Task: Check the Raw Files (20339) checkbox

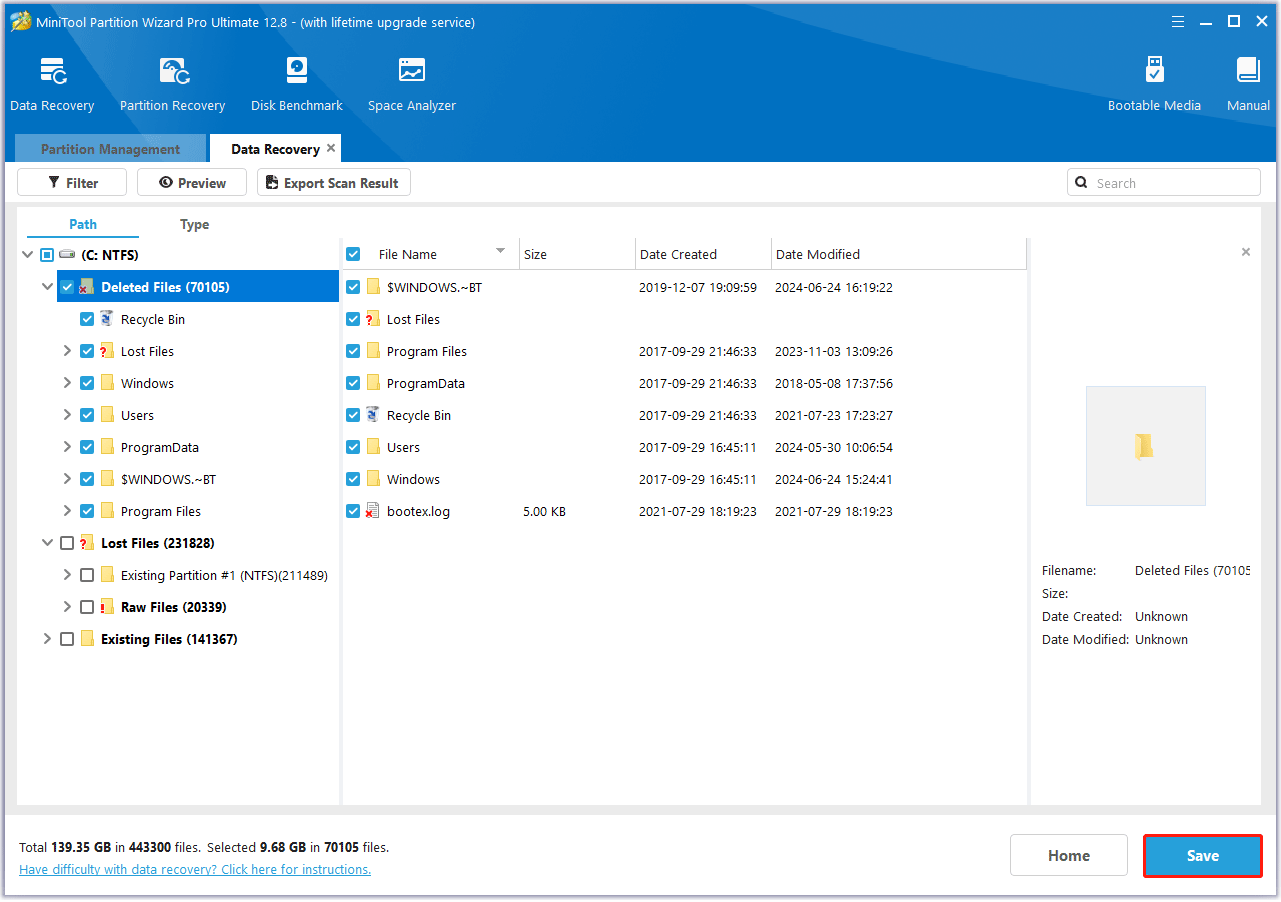Action: pos(87,607)
